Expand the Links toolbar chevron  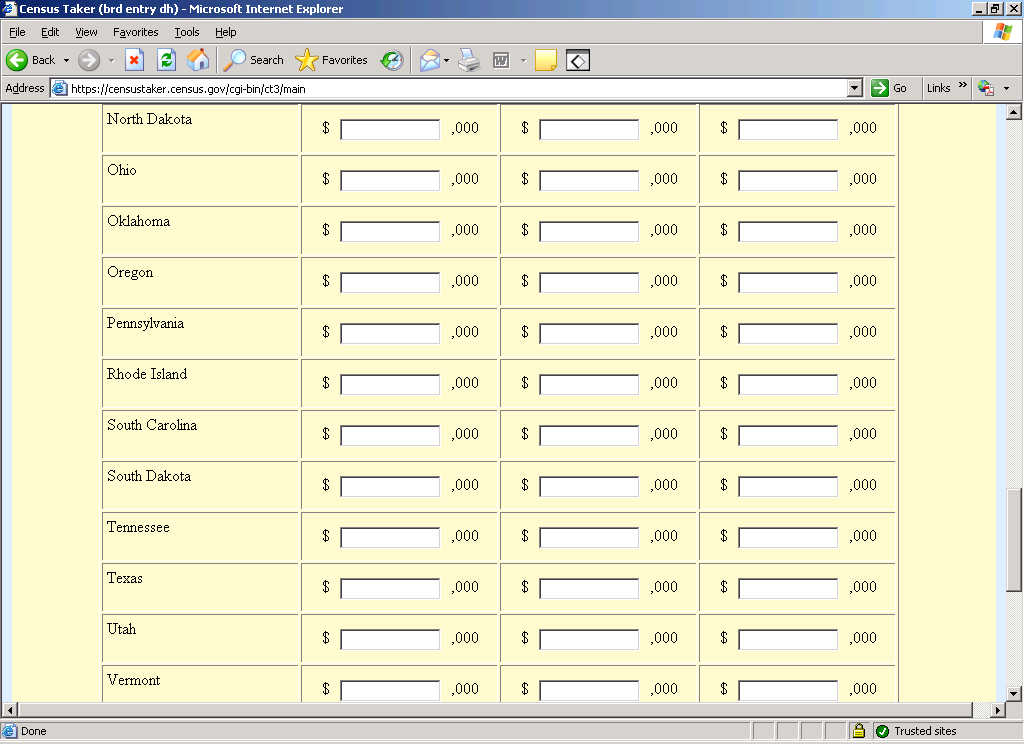[x=962, y=85]
